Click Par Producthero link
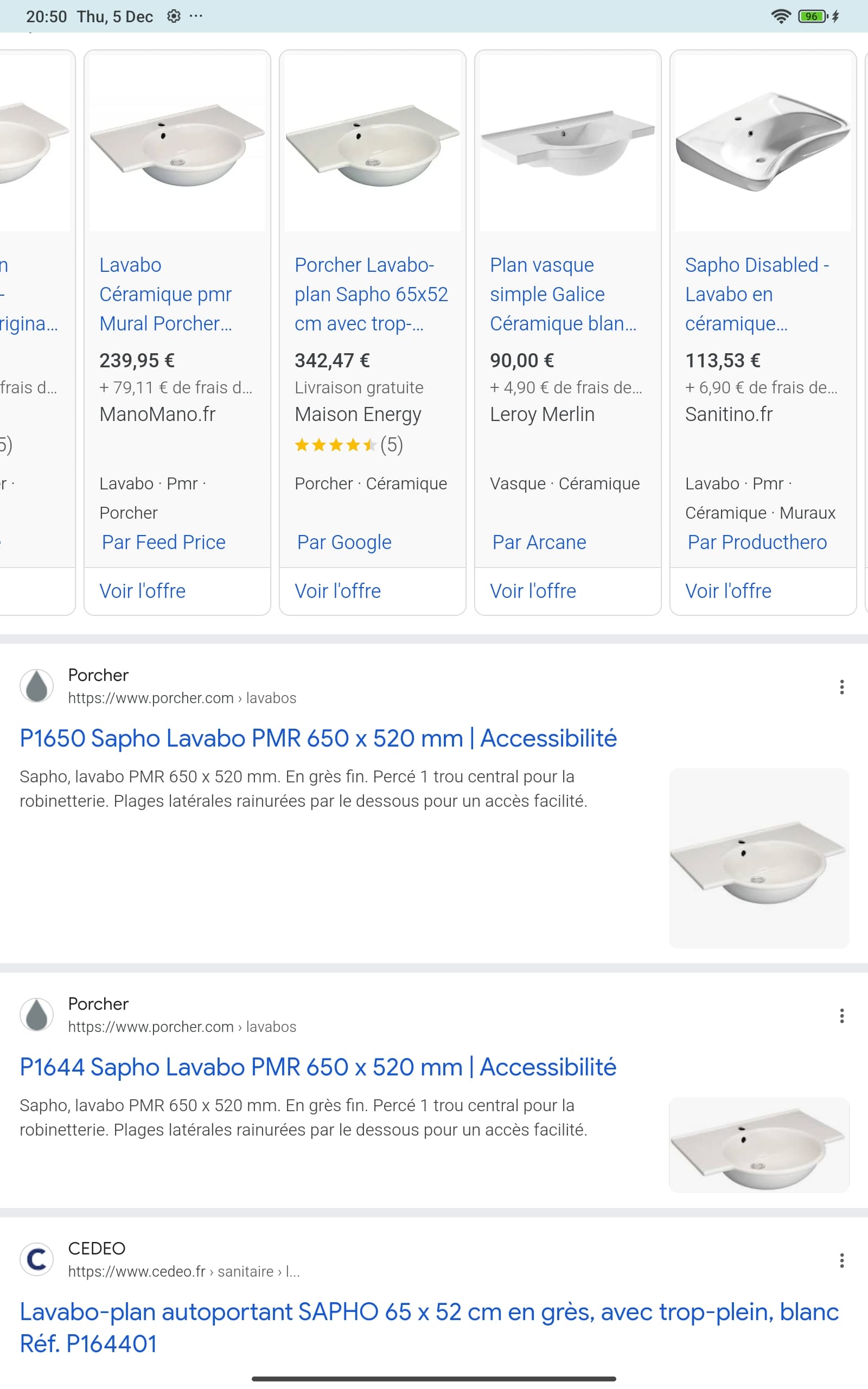The width and height of the screenshot is (868, 1389). point(757,542)
